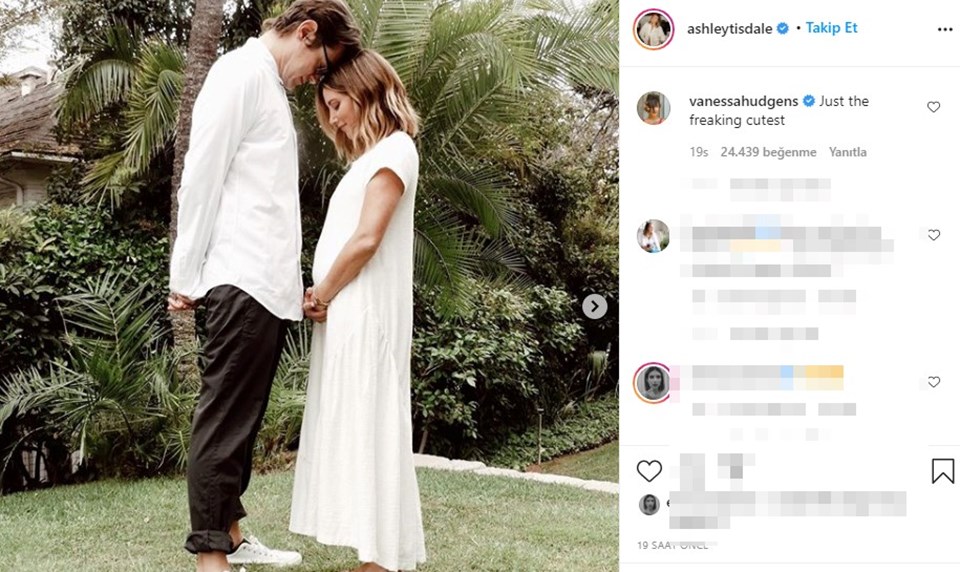Open the three-dot more options menu

(x=944, y=30)
